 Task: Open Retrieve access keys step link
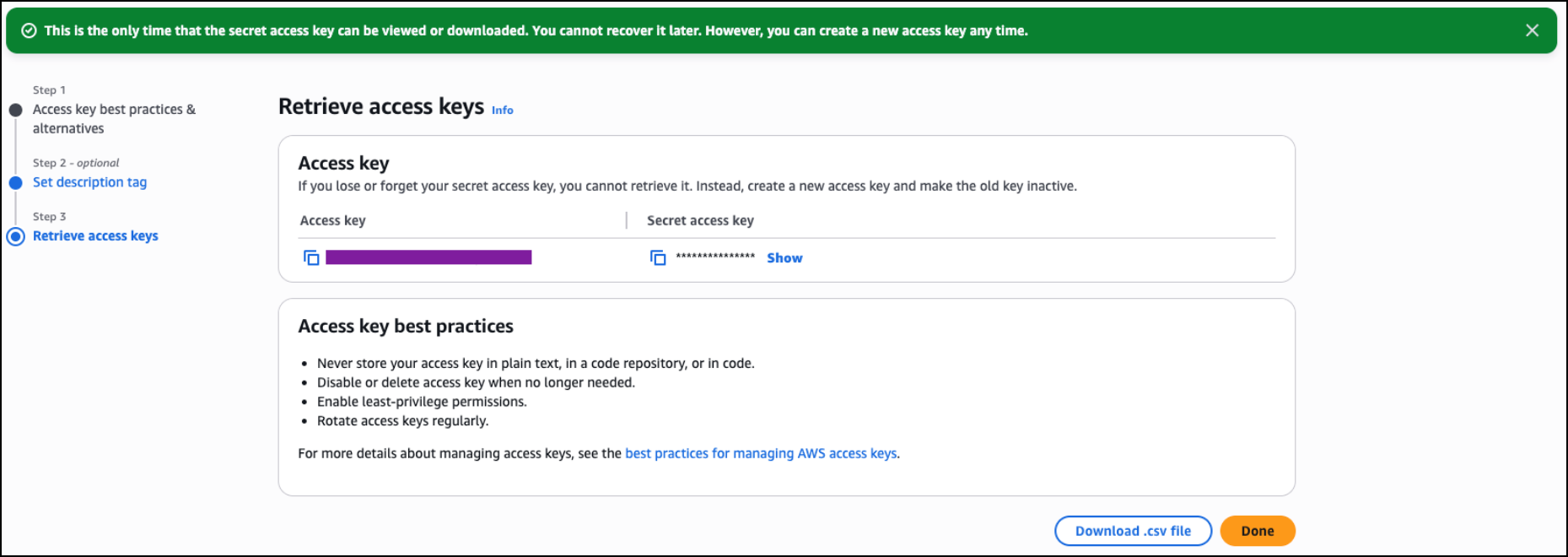95,236
